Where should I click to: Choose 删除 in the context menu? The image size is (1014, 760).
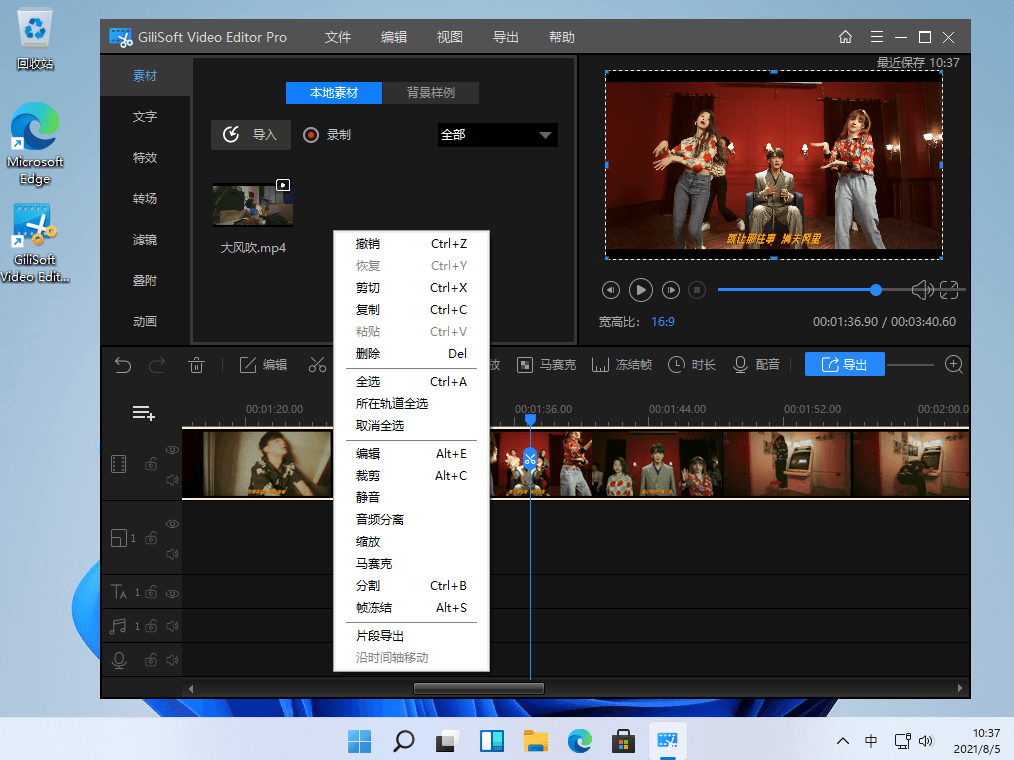click(x=411, y=354)
